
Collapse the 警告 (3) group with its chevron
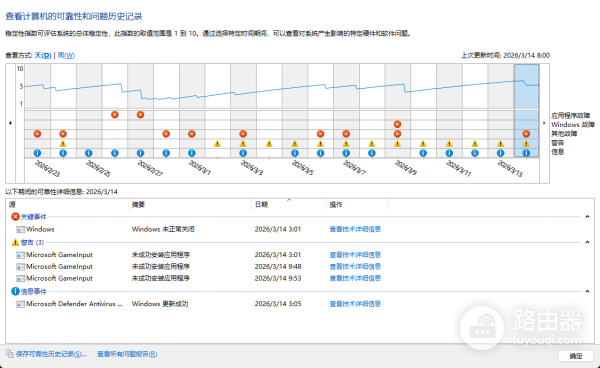tap(587, 242)
